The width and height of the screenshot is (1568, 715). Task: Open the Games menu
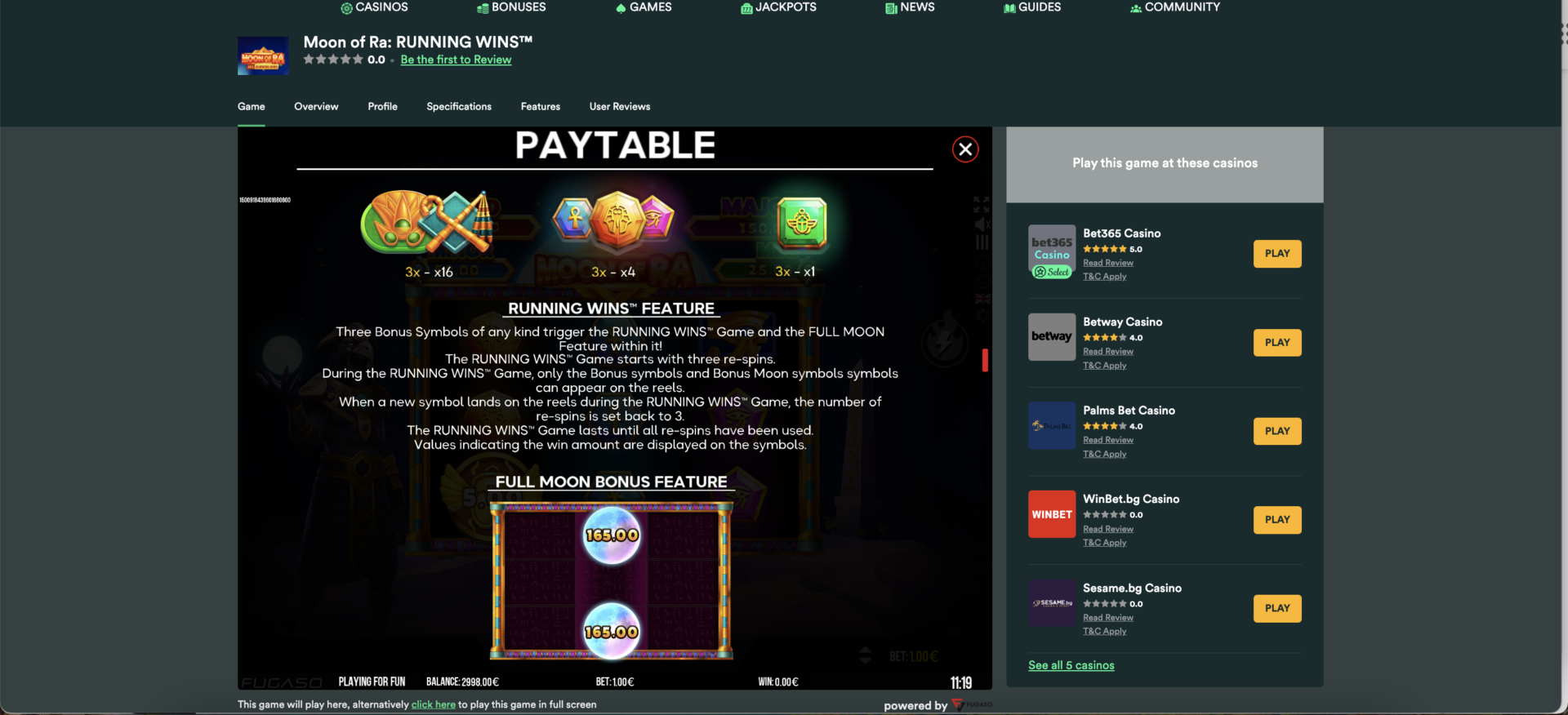pos(644,7)
